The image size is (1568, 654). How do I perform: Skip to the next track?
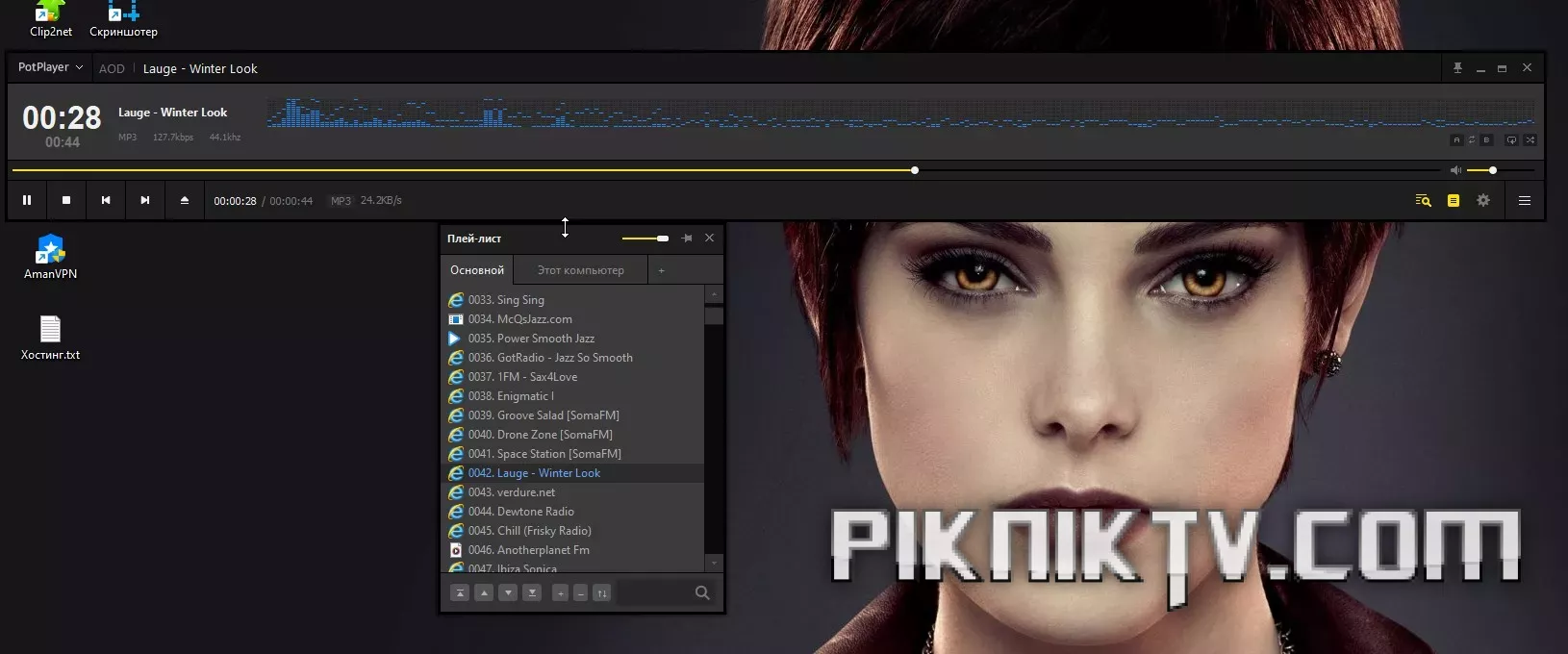(x=145, y=200)
